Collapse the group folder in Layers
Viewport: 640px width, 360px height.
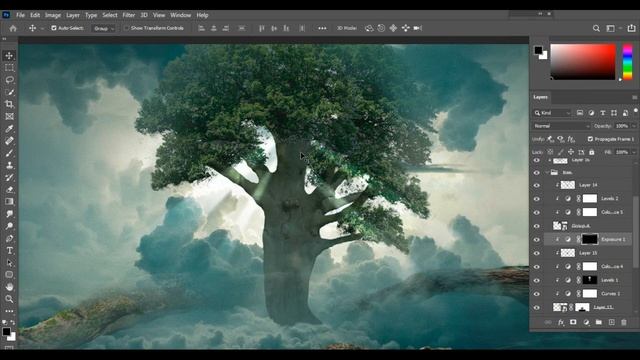click(x=547, y=173)
